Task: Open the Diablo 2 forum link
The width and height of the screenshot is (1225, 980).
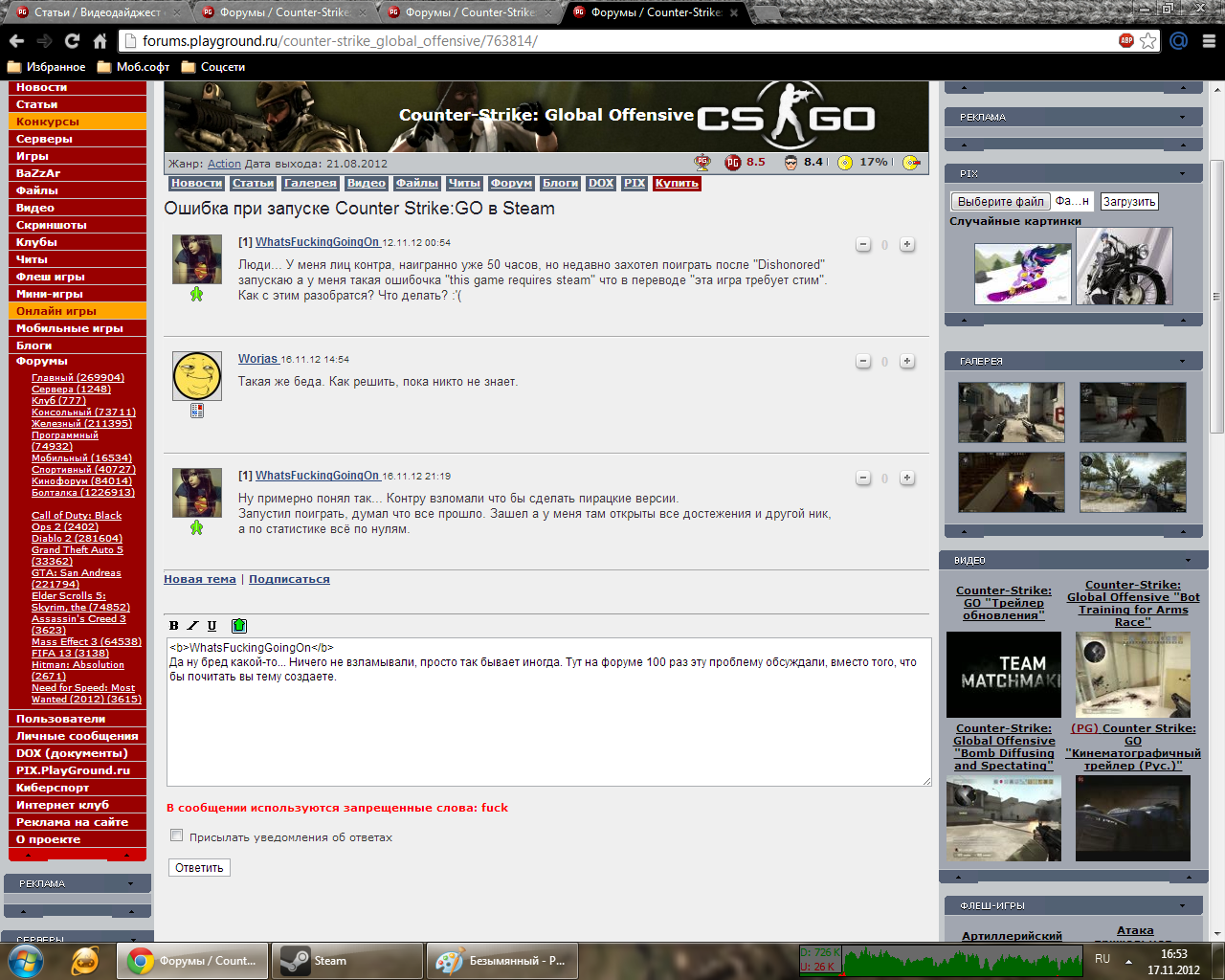Action: [x=77, y=539]
